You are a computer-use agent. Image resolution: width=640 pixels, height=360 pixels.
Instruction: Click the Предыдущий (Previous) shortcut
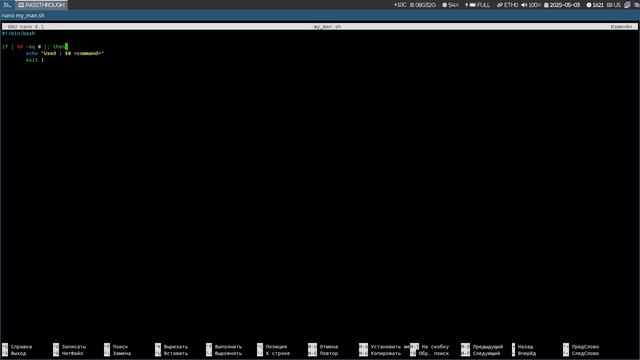[x=482, y=347]
